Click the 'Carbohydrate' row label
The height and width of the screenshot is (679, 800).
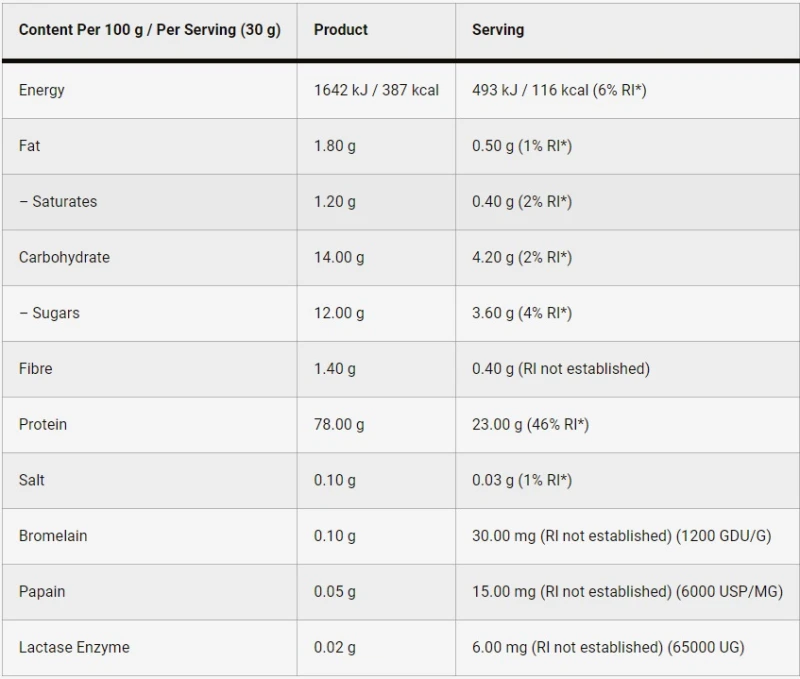point(64,257)
